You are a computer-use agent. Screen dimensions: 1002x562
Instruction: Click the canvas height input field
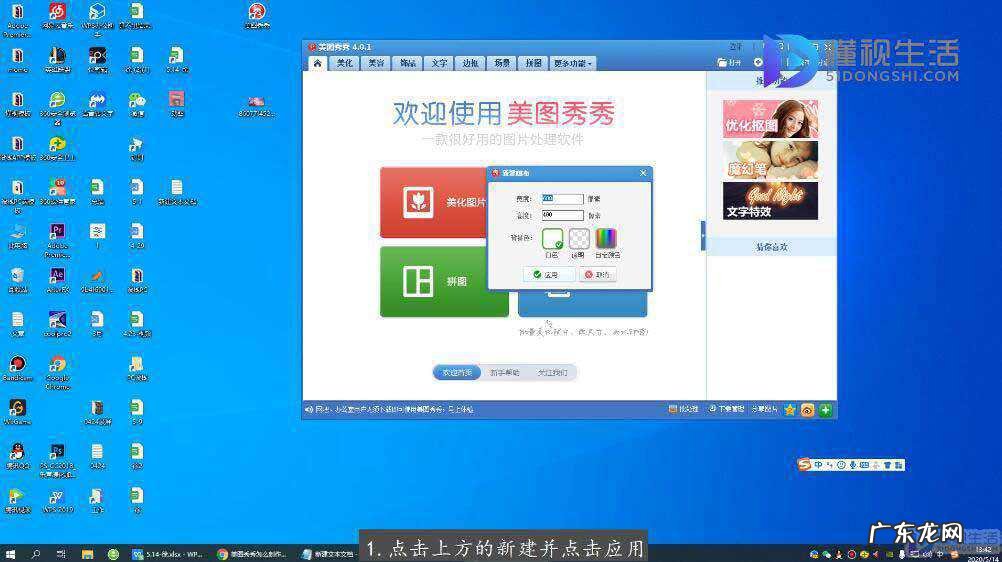click(x=562, y=215)
